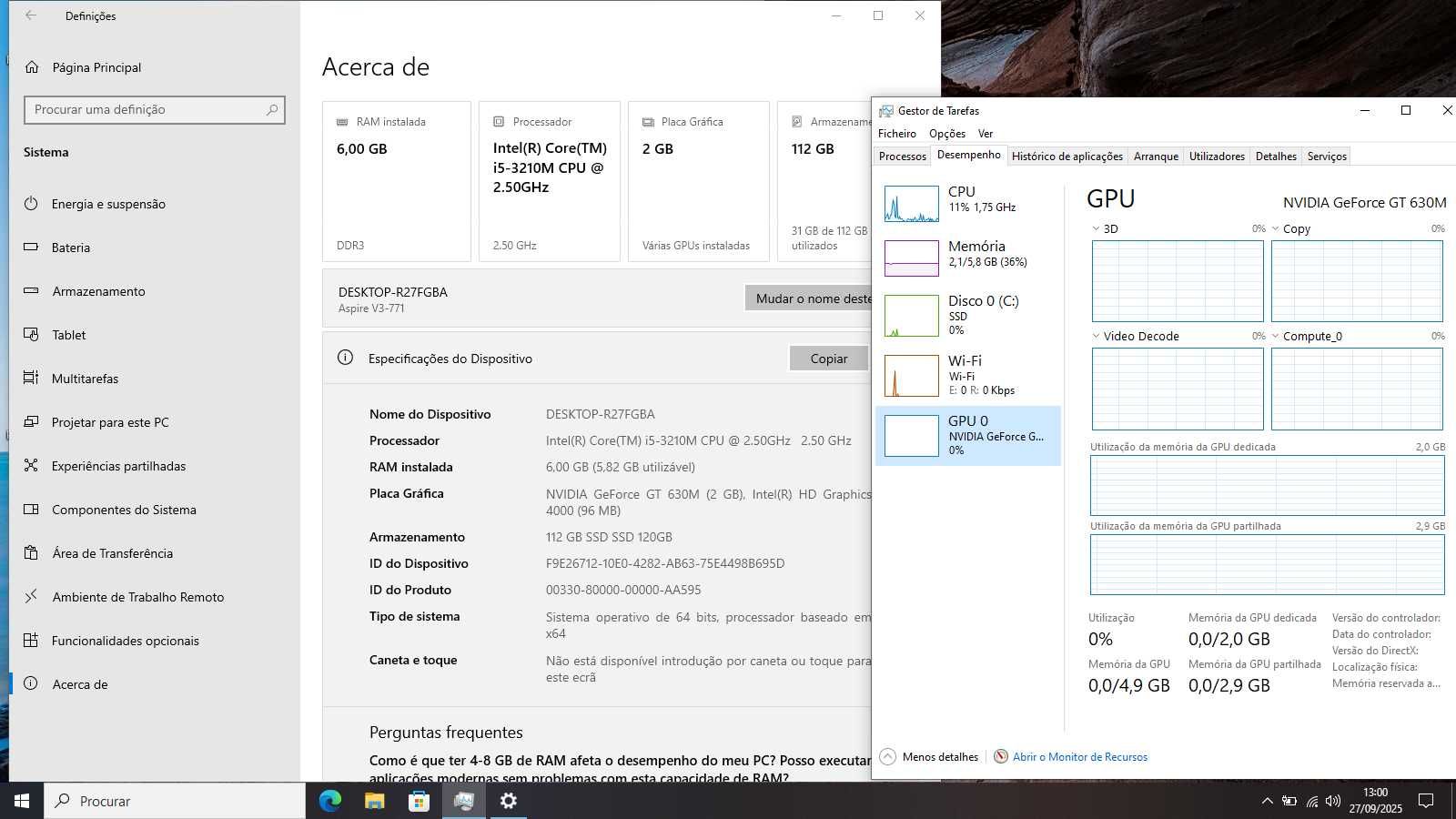Image resolution: width=1456 pixels, height=819 pixels.
Task: Switch to the Detalhes tab
Action: [x=1276, y=157]
